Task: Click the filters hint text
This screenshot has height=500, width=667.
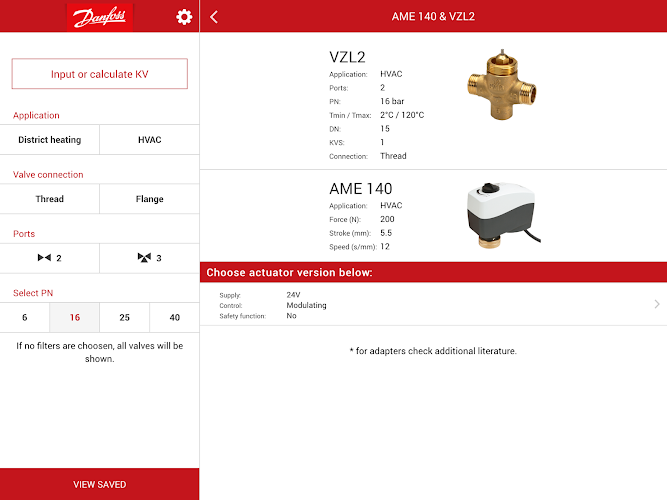Action: coord(100,352)
